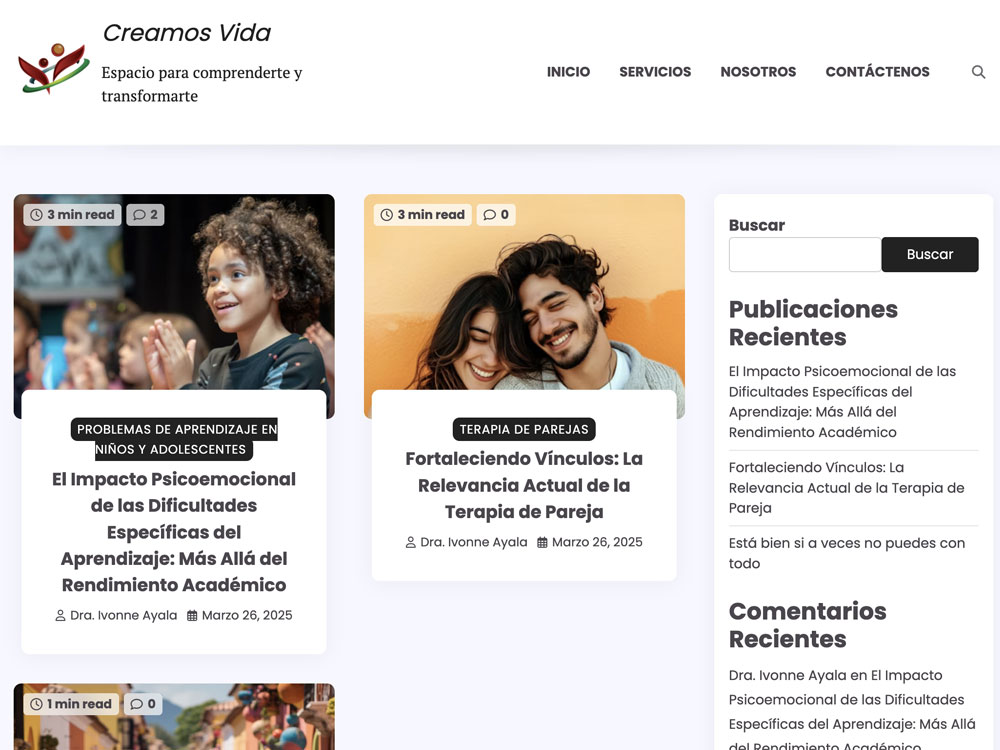This screenshot has height=750, width=1000.
Task: Open the Servicios menu item
Action: (x=655, y=72)
